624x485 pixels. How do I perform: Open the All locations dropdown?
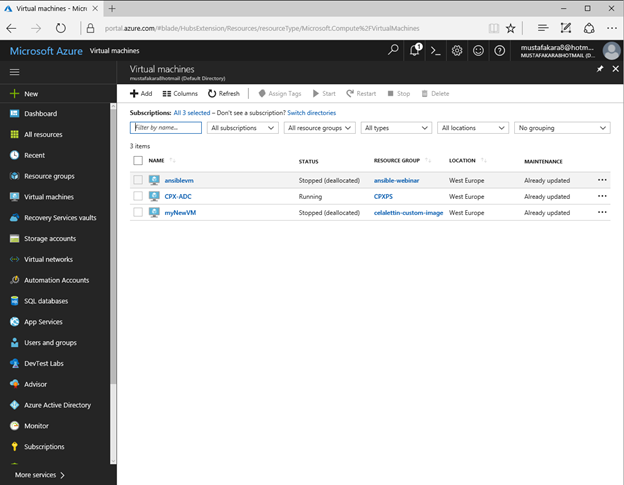[473, 128]
